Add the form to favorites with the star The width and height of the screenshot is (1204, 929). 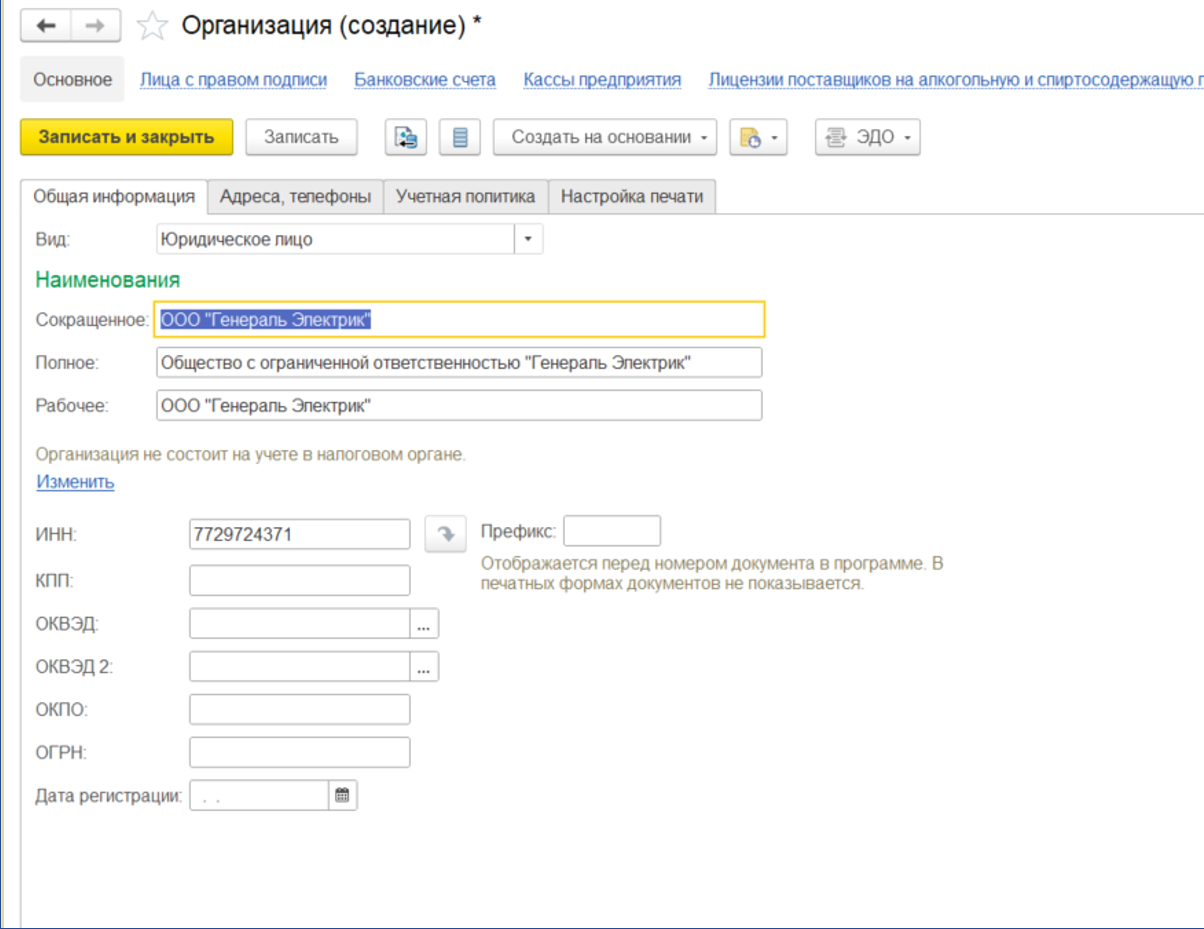(152, 27)
